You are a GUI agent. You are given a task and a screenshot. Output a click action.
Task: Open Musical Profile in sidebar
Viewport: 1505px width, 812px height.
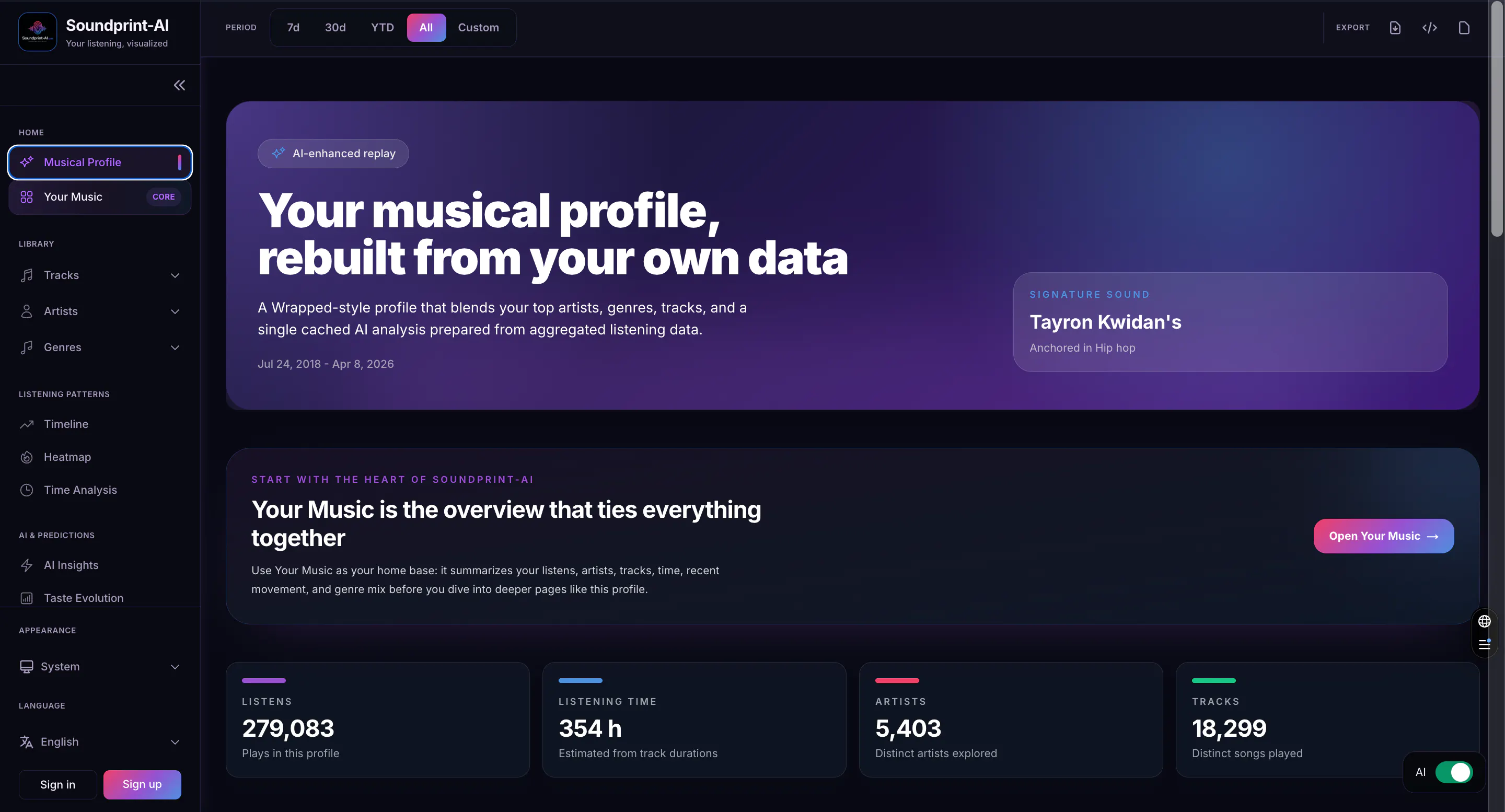click(100, 163)
